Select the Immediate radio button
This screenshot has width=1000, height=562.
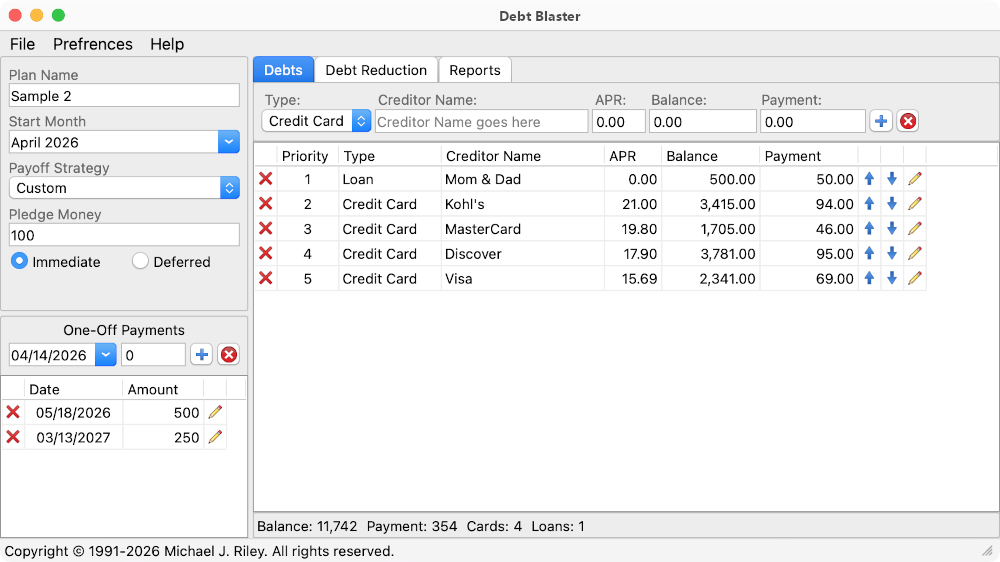(x=20, y=261)
